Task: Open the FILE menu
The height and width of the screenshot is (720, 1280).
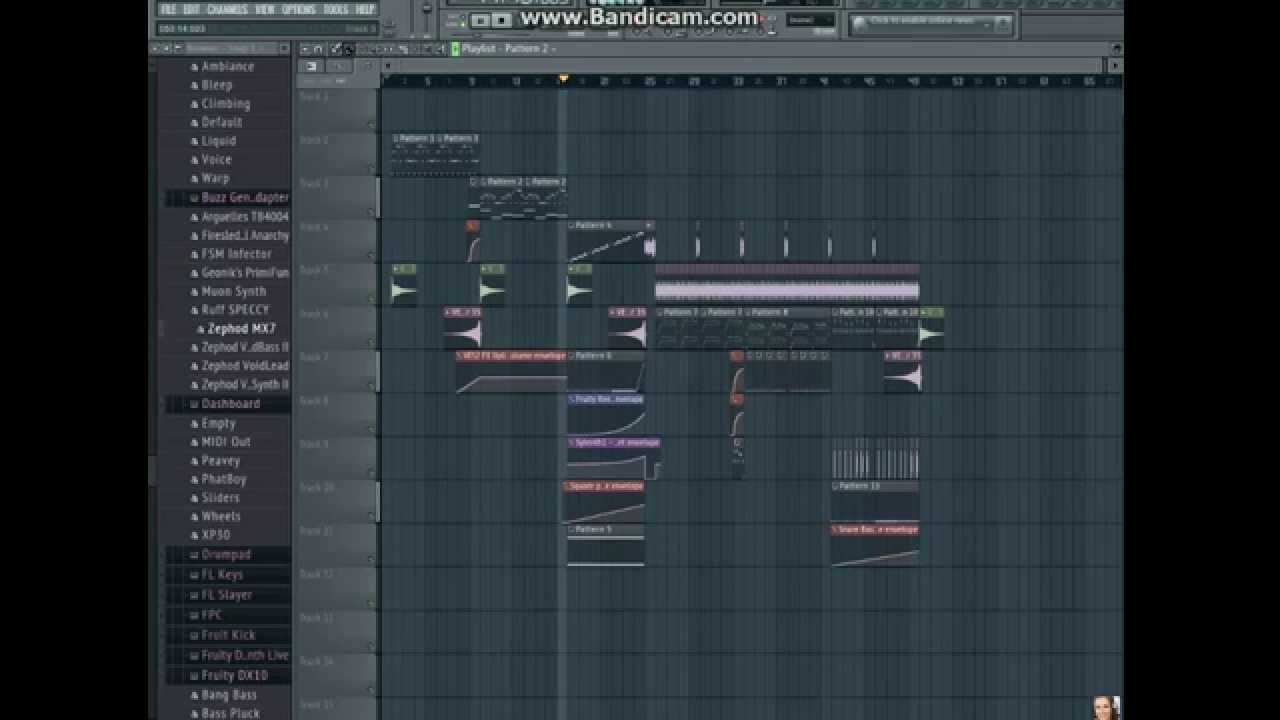Action: pyautogui.click(x=168, y=9)
